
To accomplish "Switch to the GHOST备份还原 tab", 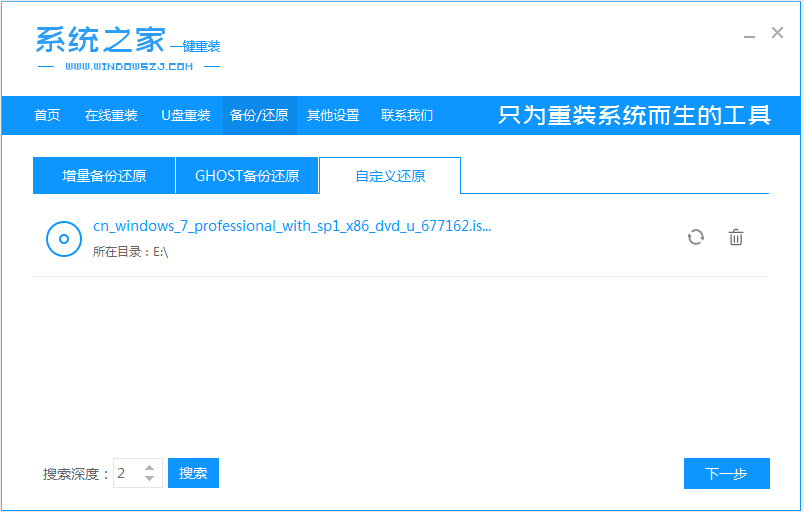I will point(247,176).
